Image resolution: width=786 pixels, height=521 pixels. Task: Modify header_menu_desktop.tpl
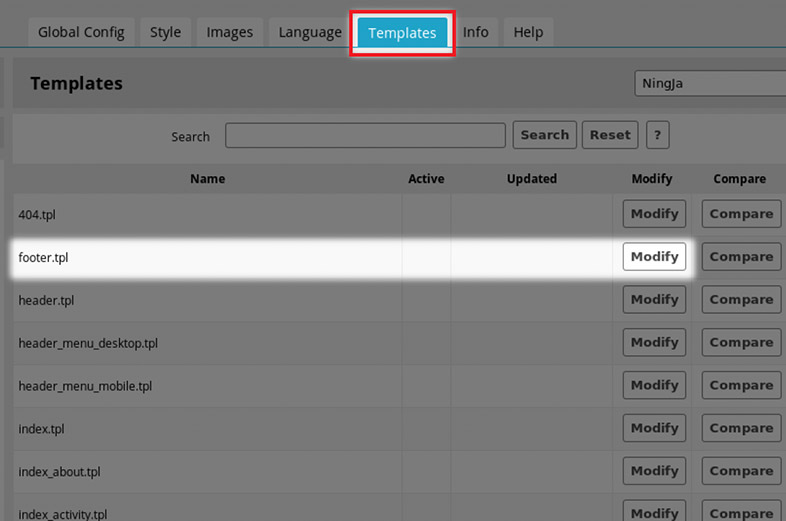pyautogui.click(x=654, y=342)
